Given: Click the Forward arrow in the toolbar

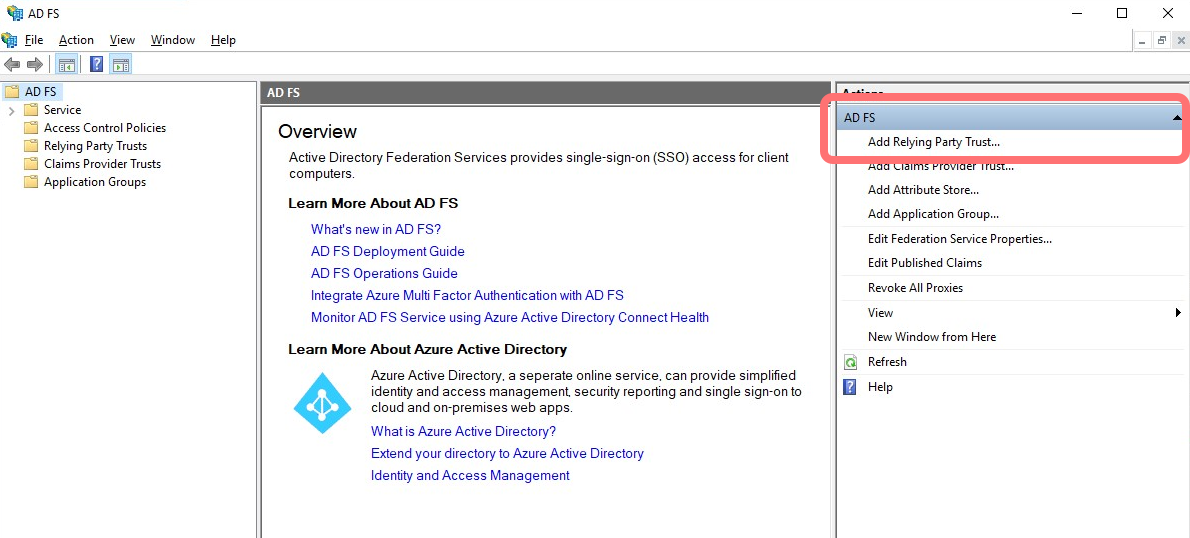Looking at the screenshot, I should click(35, 65).
